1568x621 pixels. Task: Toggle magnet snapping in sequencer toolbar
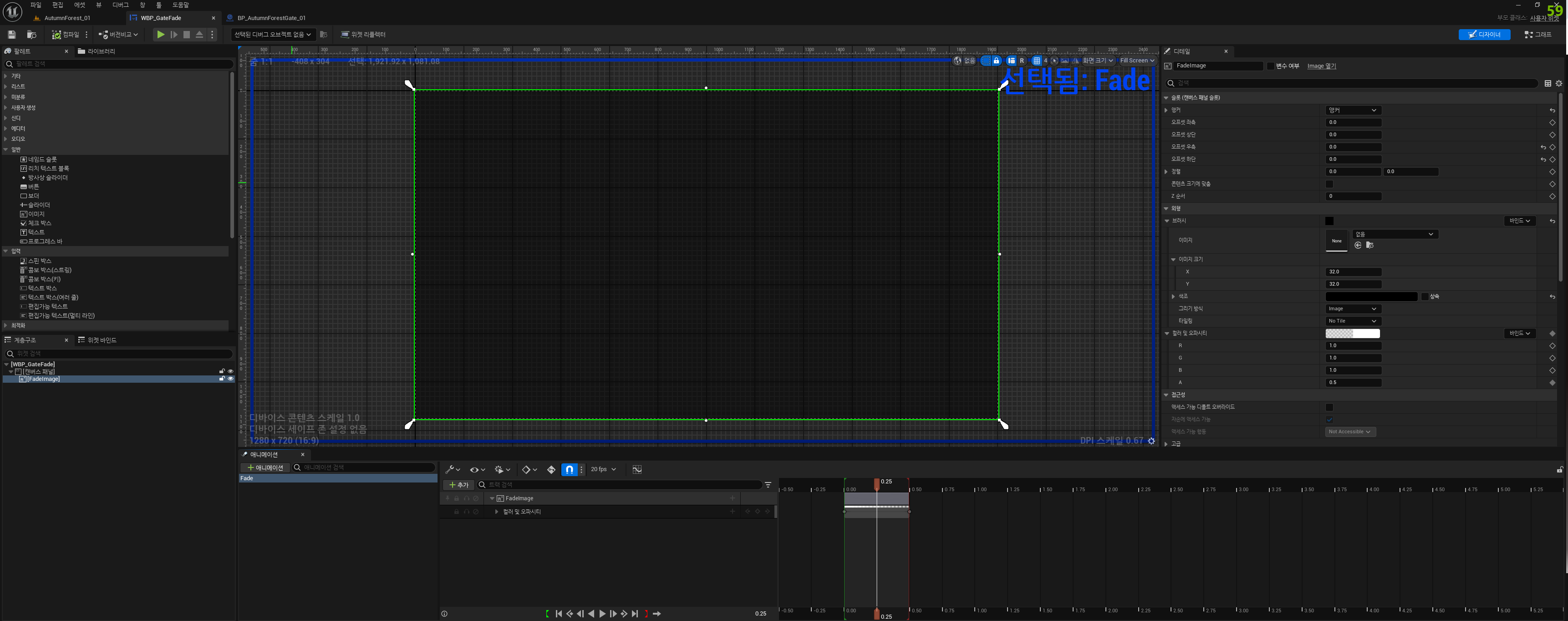tap(569, 470)
